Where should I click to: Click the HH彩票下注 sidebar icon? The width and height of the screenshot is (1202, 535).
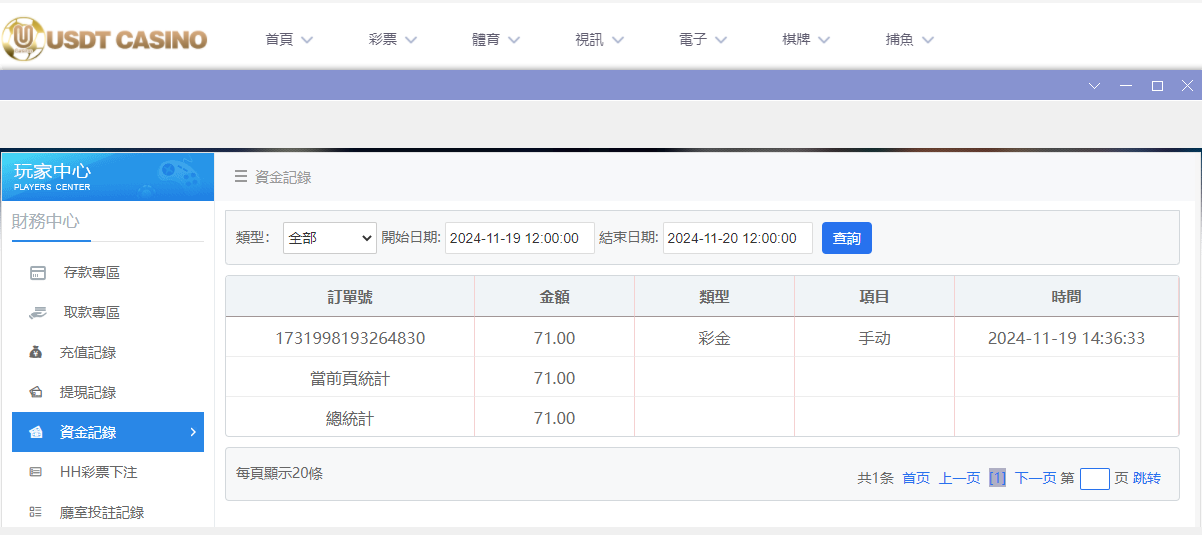tap(36, 472)
